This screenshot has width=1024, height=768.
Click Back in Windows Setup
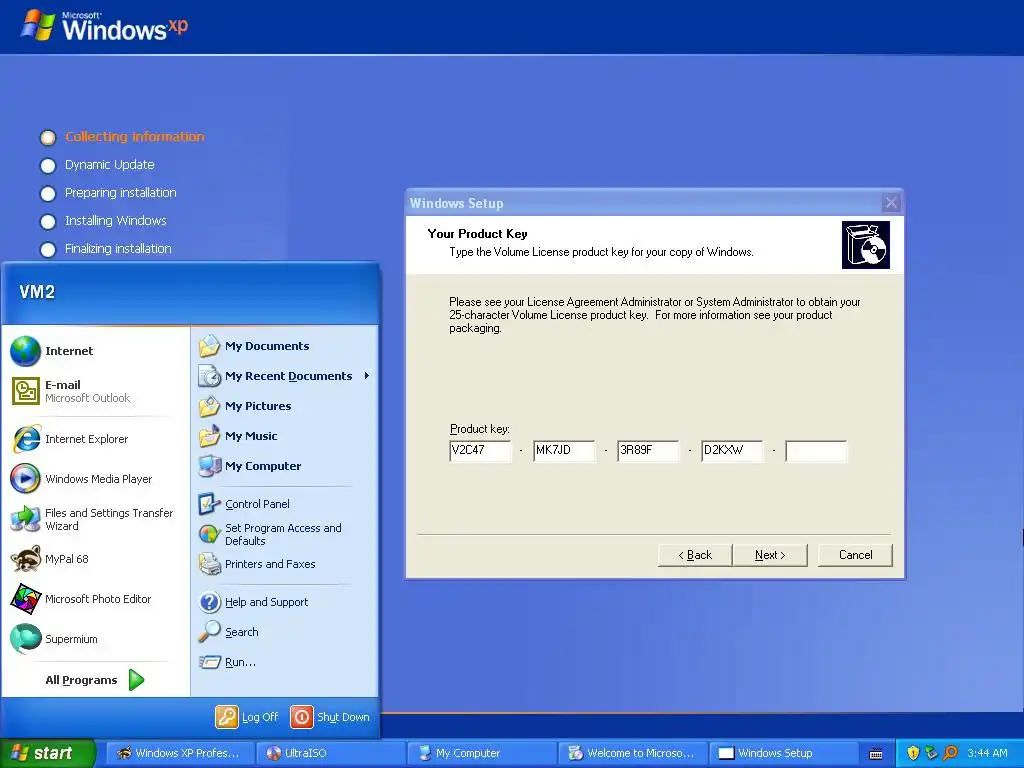click(x=695, y=555)
